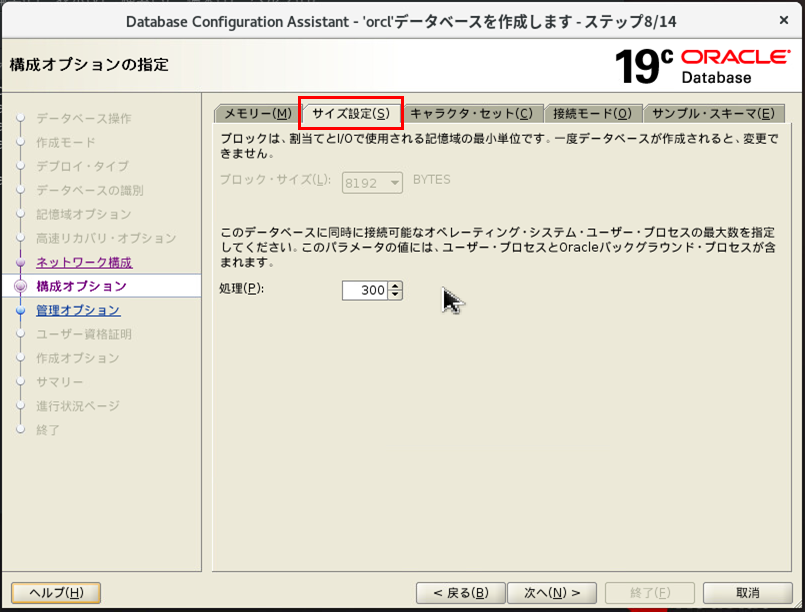Click inside the 処理 number field
805x612 pixels.
pyautogui.click(x=367, y=289)
